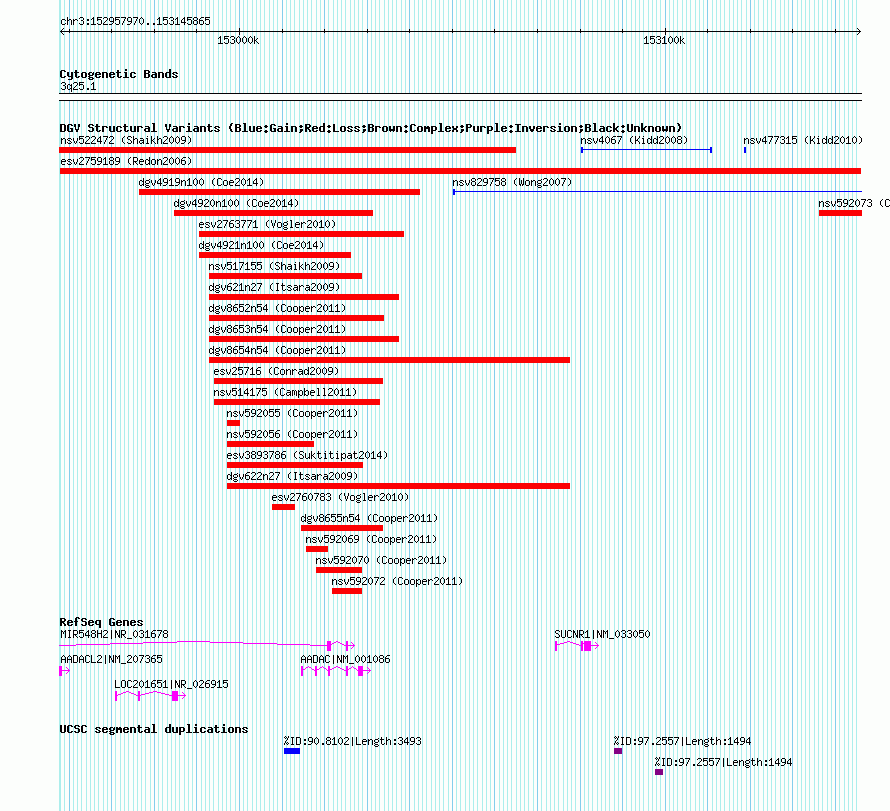Image resolution: width=890 pixels, height=811 pixels.
Task: Click esv2760783 (Vogler2010) label
Action: [x=340, y=497]
